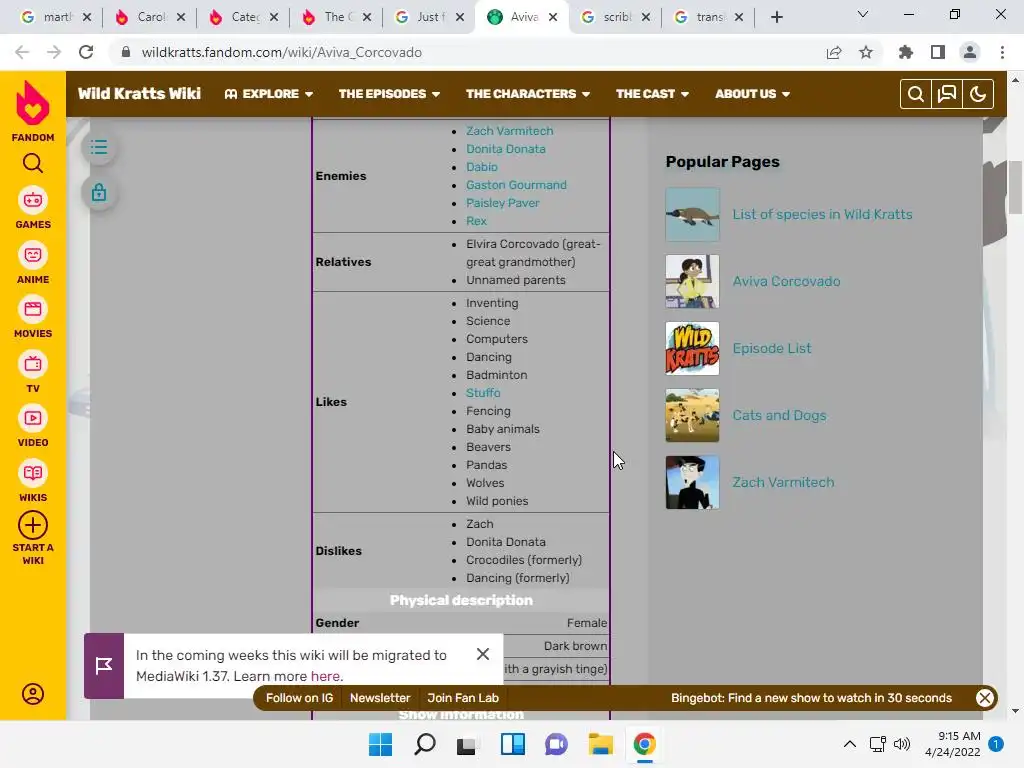Open the wiki Discuss speech-bubble icon
The height and width of the screenshot is (768, 1024).
(x=947, y=94)
